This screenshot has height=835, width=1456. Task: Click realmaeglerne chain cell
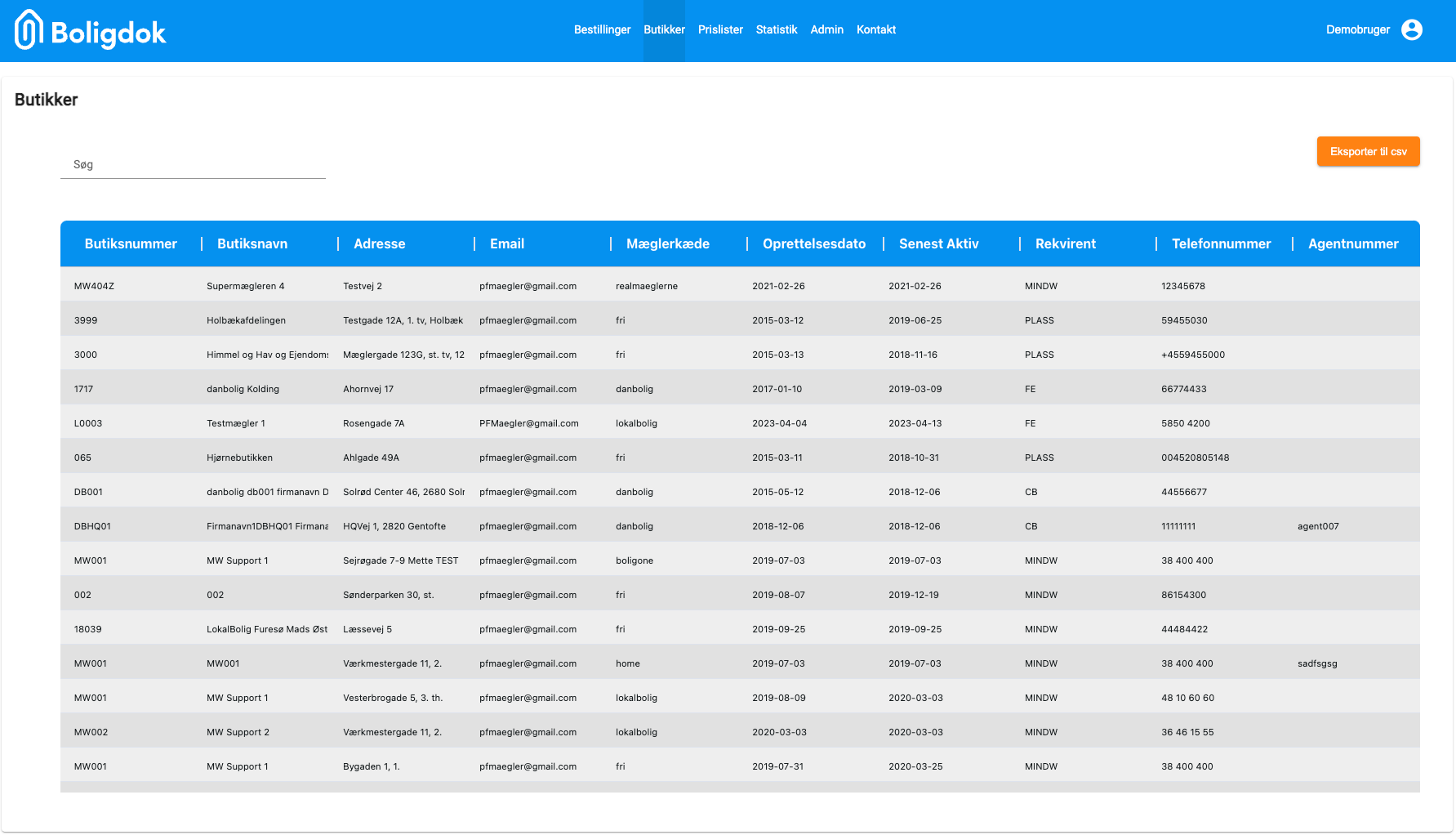647,286
